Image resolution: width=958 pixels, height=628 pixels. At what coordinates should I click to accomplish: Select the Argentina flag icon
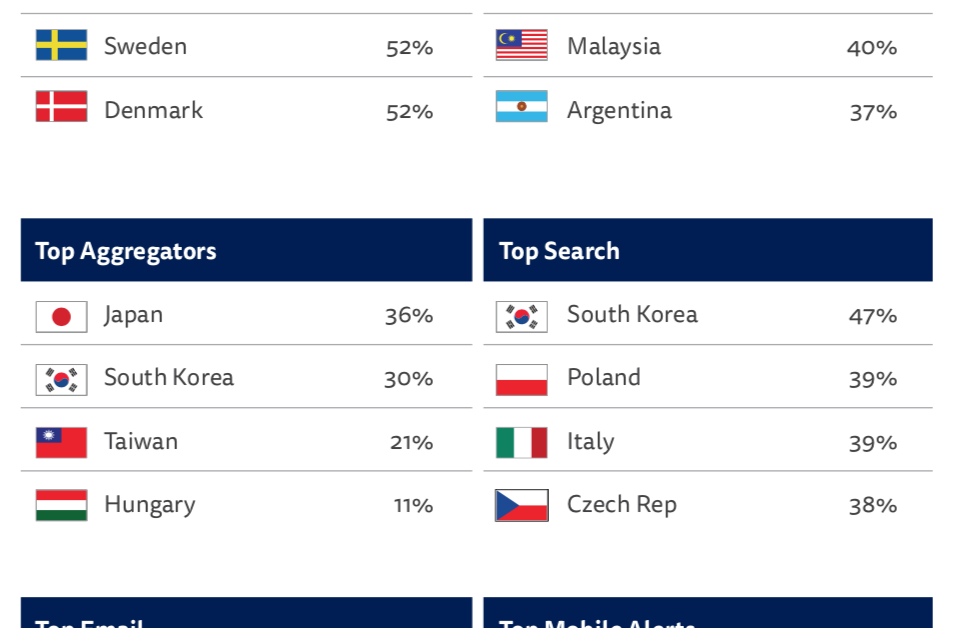522,106
